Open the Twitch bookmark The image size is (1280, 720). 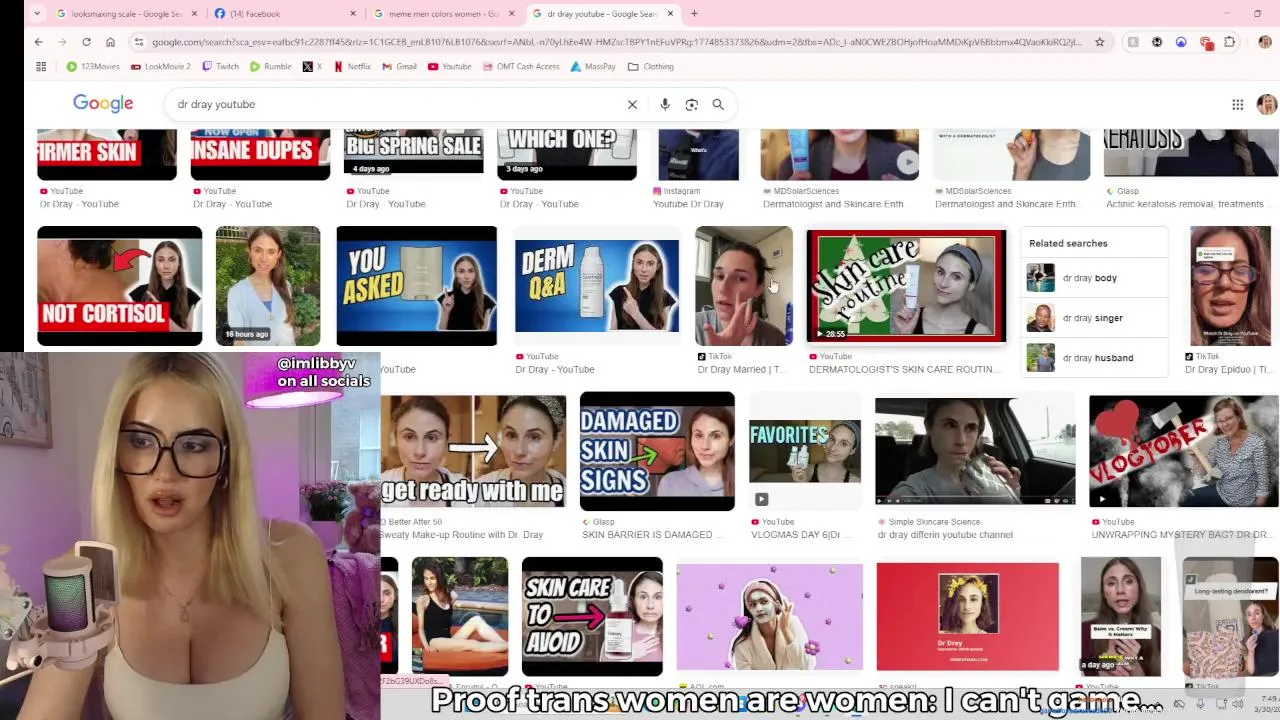(x=220, y=66)
